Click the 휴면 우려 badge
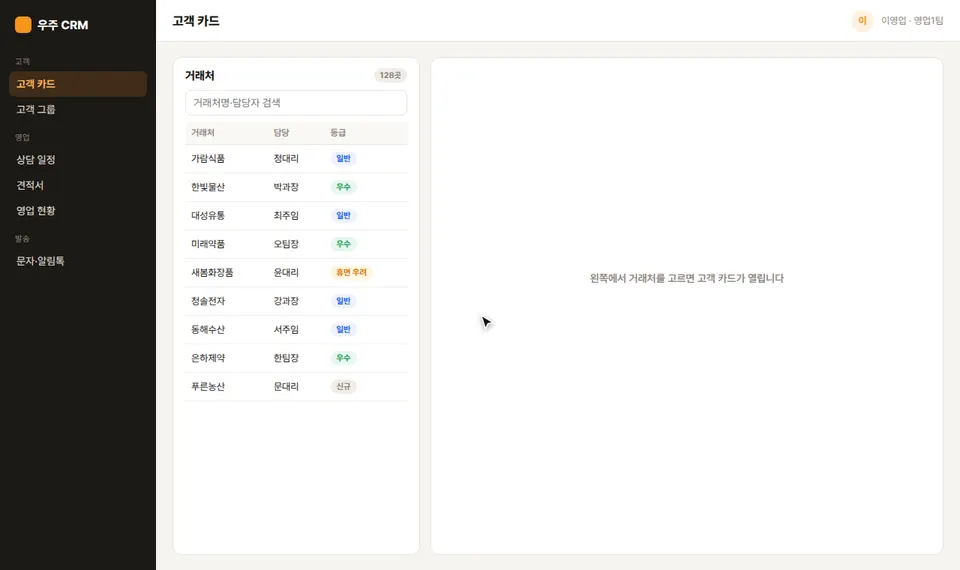 tap(351, 272)
